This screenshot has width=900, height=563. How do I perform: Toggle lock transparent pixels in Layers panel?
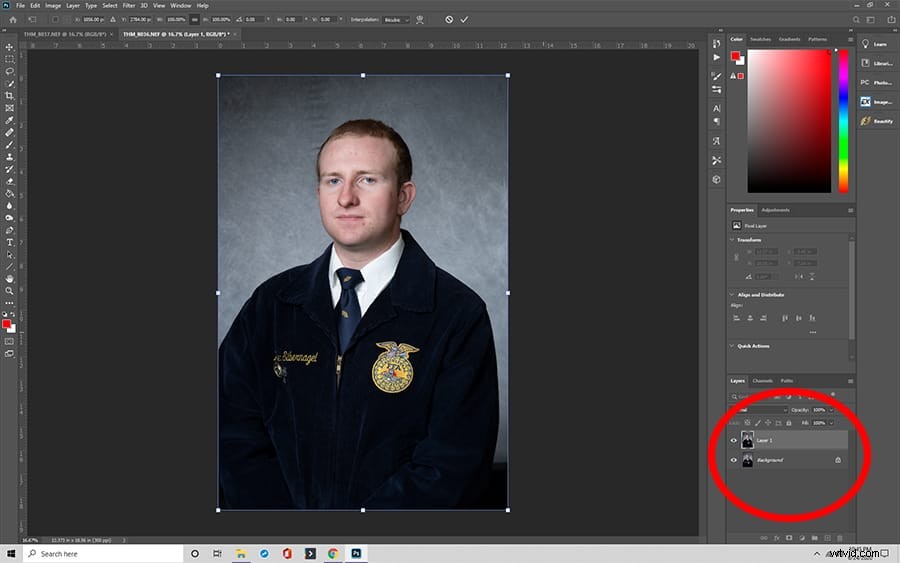click(747, 423)
